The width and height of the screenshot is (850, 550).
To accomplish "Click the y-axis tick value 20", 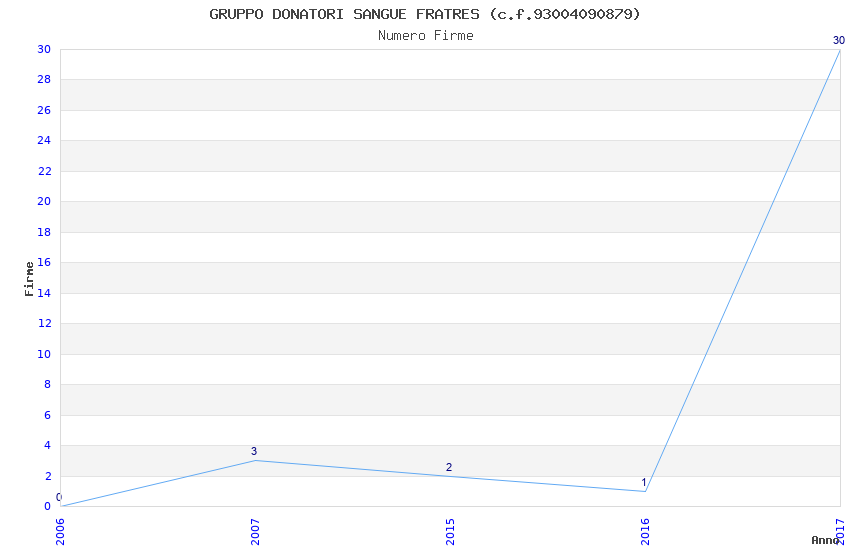I will tap(44, 201).
